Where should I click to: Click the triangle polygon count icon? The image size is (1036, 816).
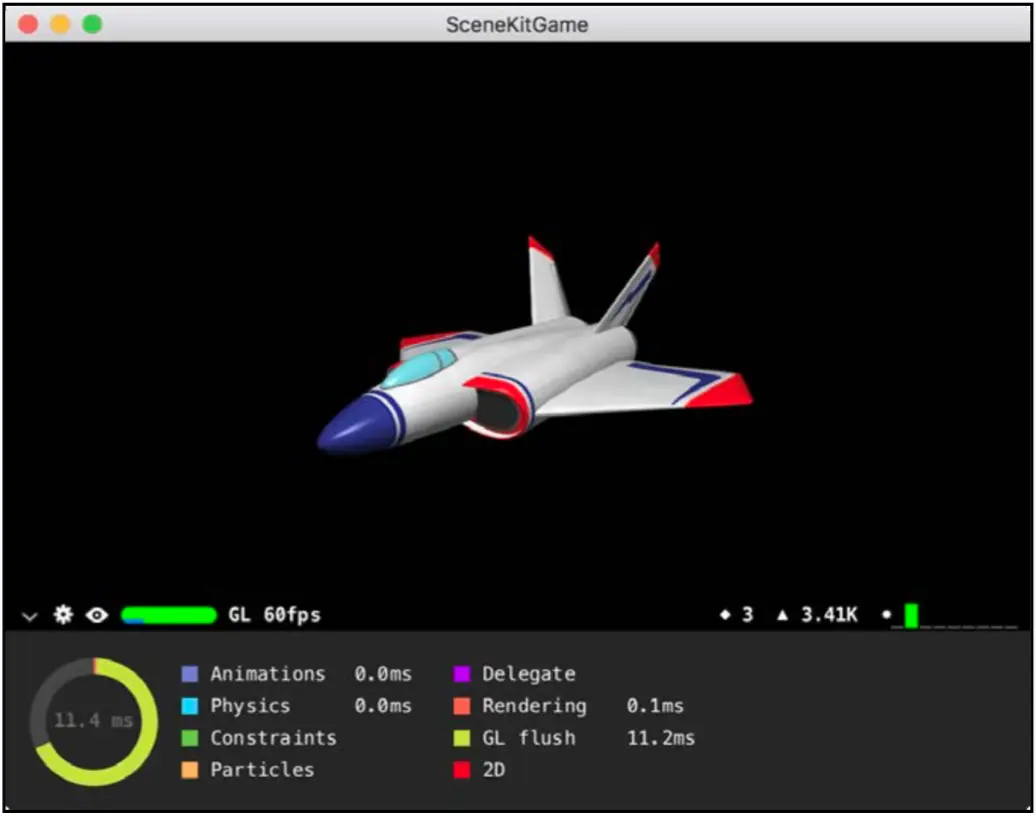(x=782, y=615)
